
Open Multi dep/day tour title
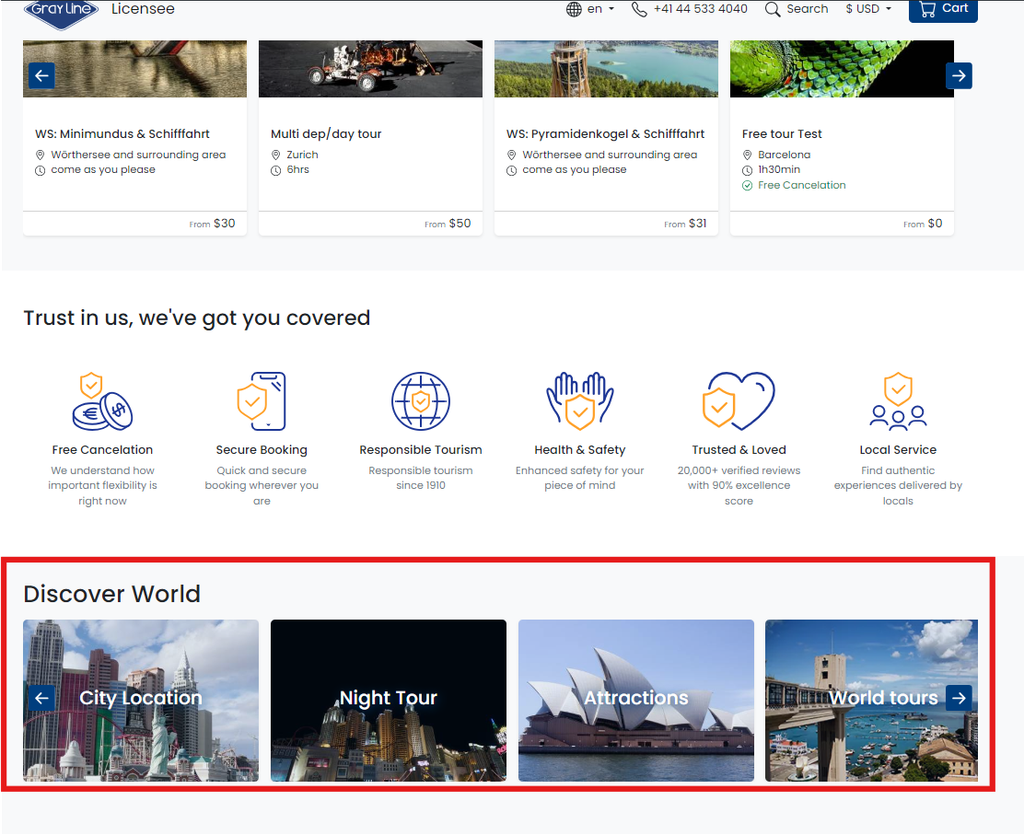point(326,134)
